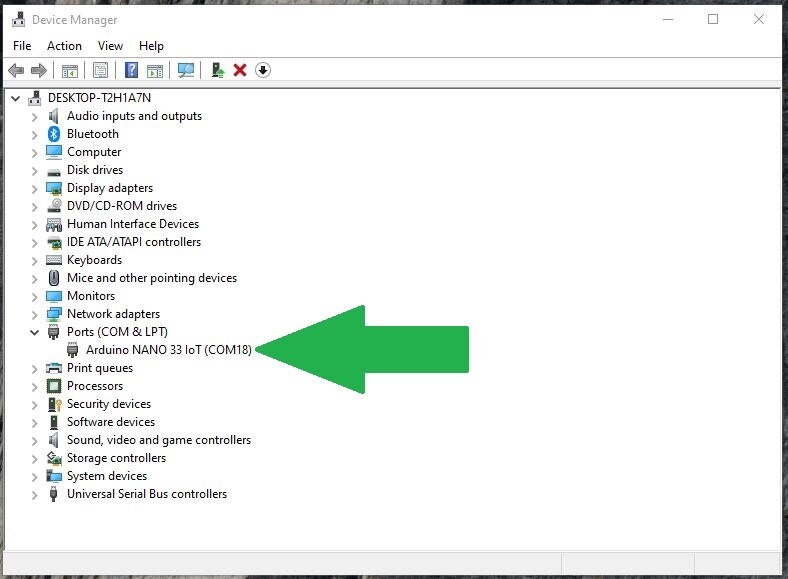Viewport: 788px width, 579px height.
Task: Click the Network adapters icon
Action: pos(54,314)
